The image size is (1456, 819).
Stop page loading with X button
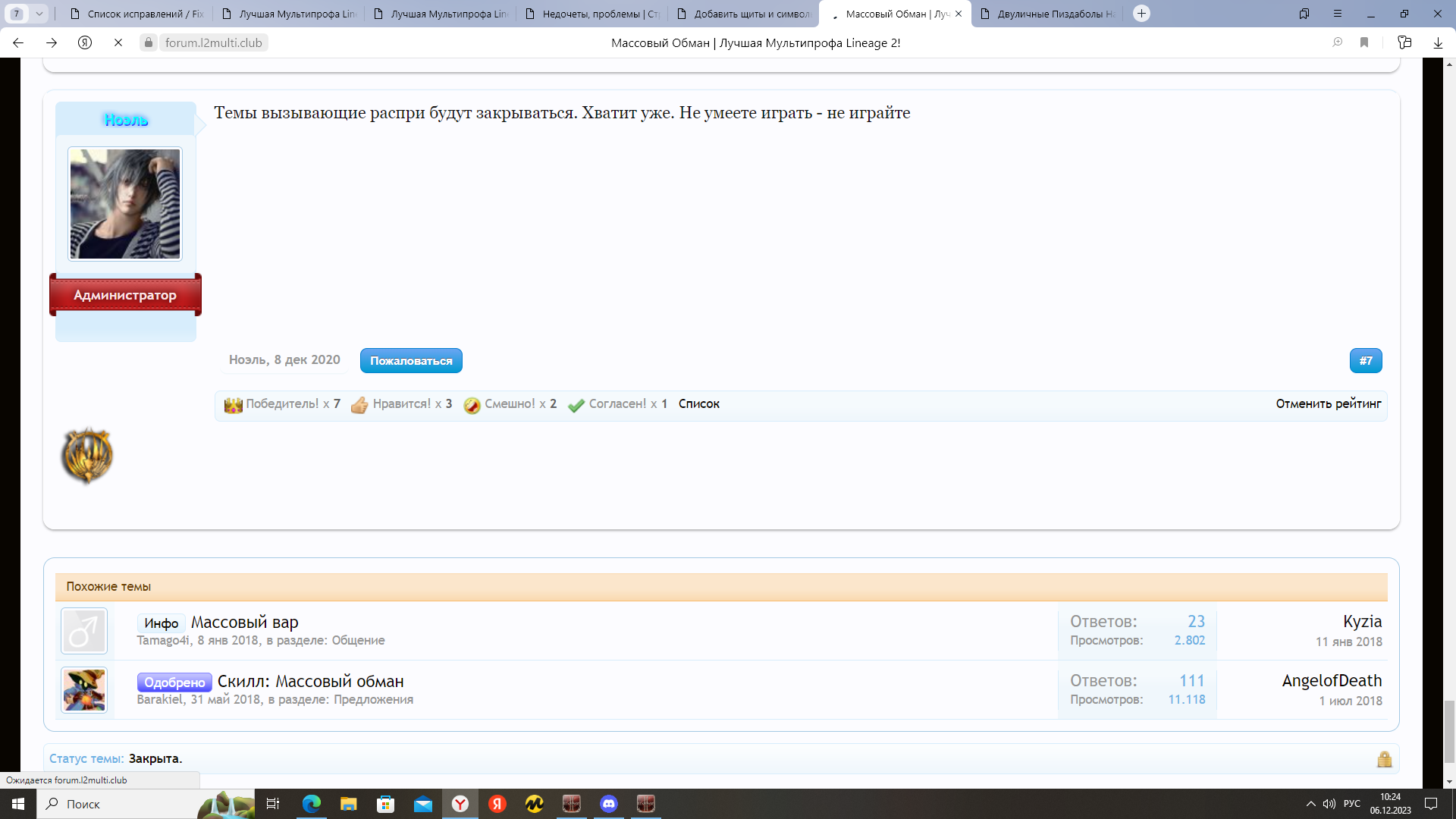[118, 43]
